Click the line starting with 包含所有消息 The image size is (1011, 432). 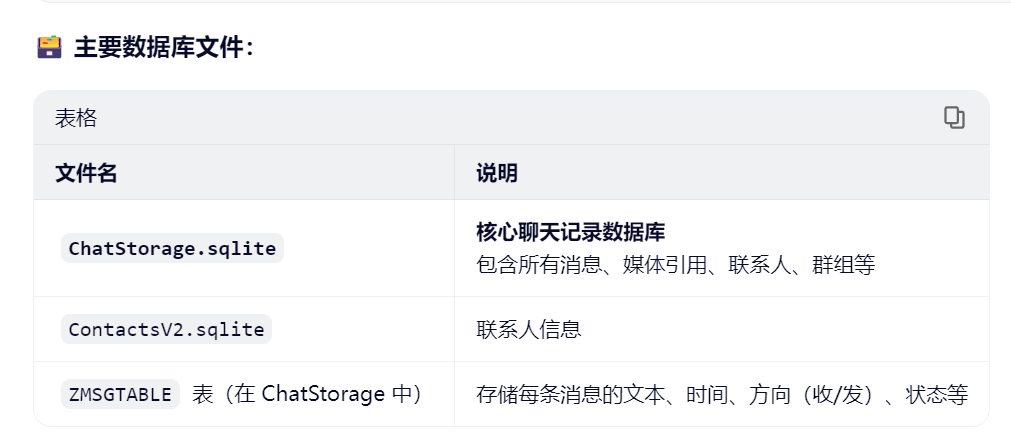[x=675, y=265]
